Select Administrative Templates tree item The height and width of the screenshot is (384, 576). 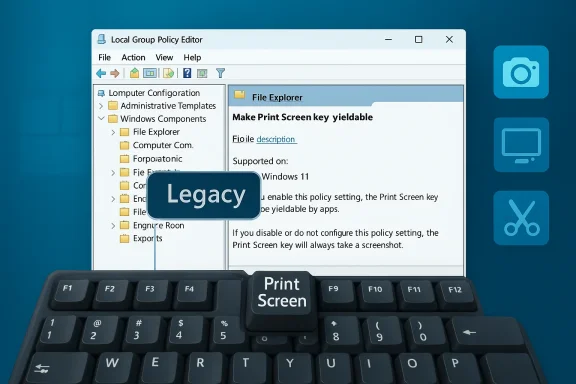[168, 106]
